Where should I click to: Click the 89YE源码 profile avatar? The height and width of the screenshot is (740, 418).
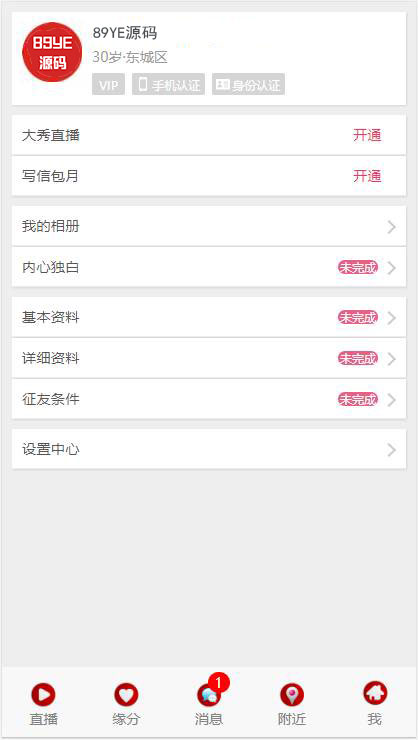click(x=52, y=52)
